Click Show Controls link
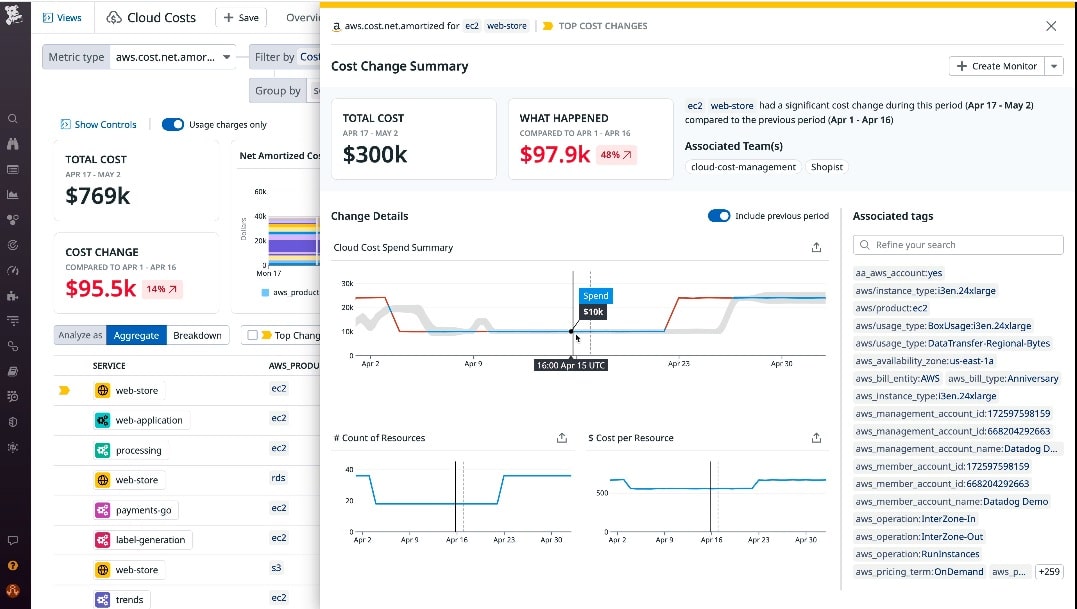This screenshot has height=609, width=1077. coord(98,124)
